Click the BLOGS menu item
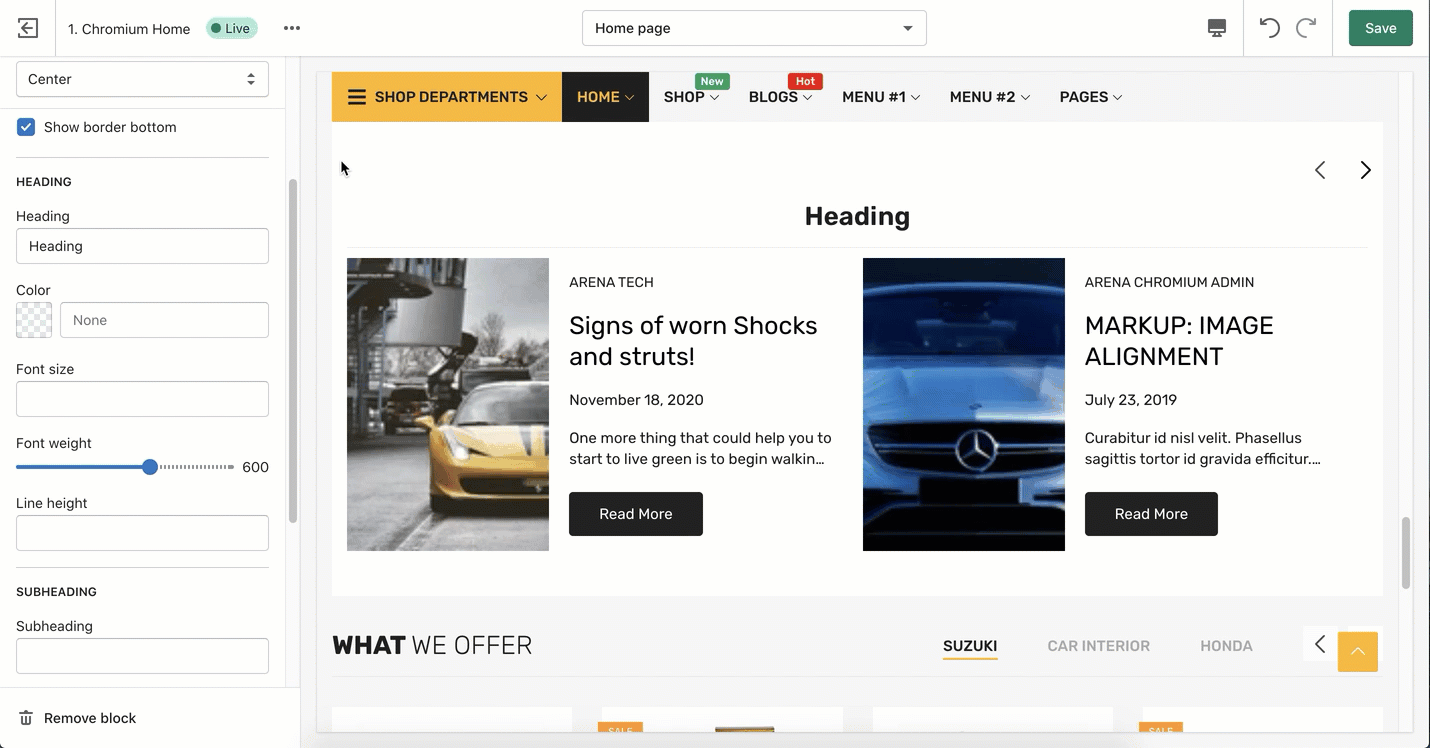 point(773,97)
